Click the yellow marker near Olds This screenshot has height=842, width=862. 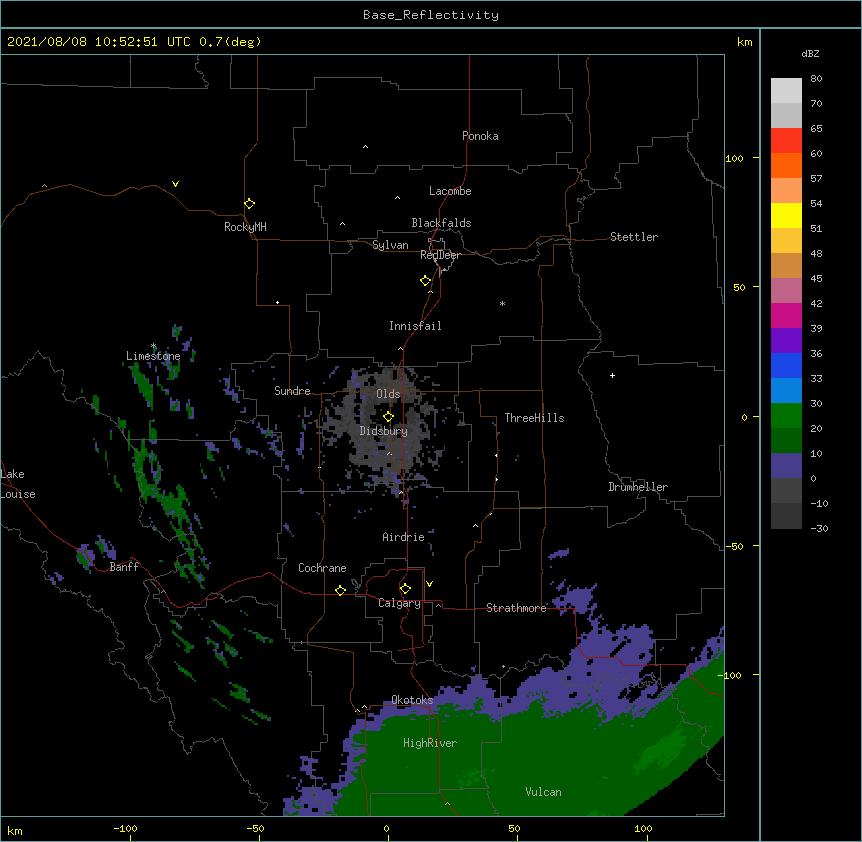388,416
